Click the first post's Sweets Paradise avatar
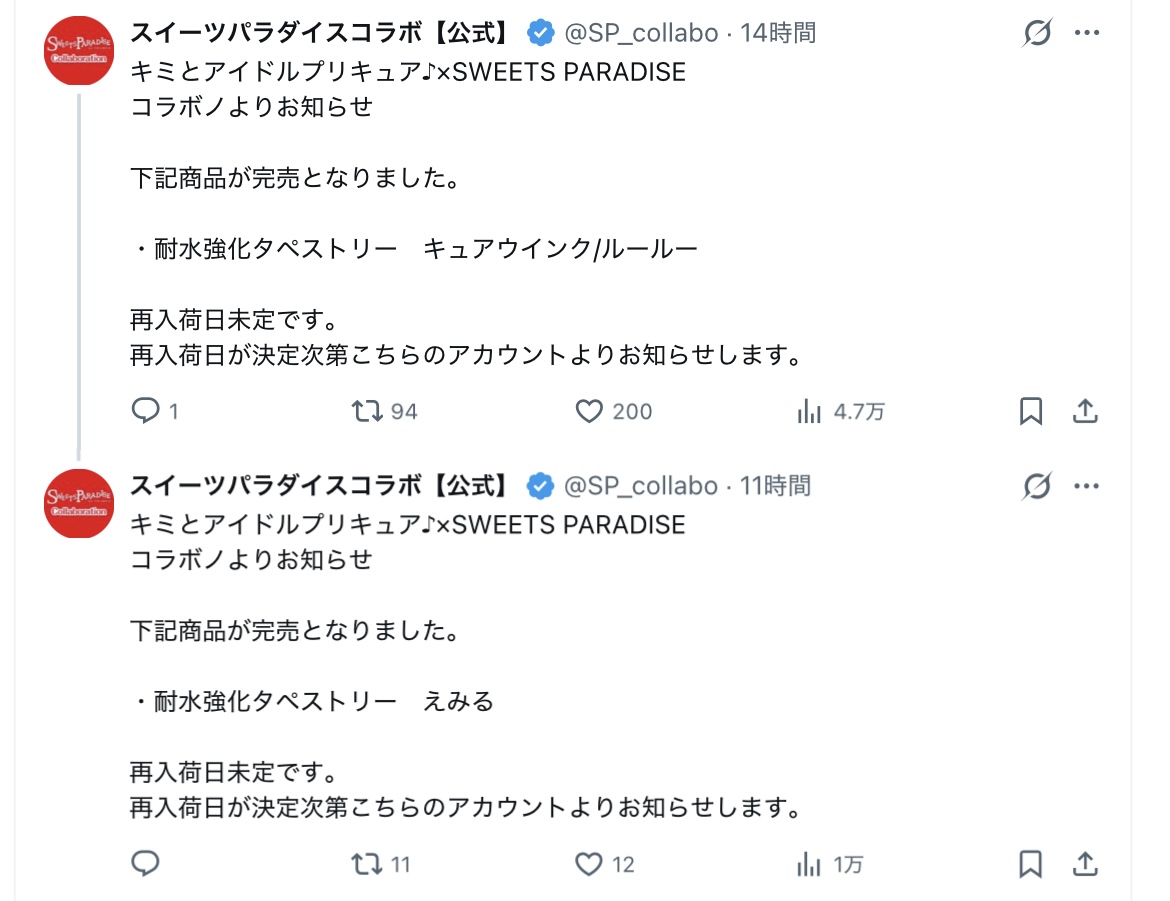Image resolution: width=1170 pixels, height=901 pixels. click(x=79, y=51)
